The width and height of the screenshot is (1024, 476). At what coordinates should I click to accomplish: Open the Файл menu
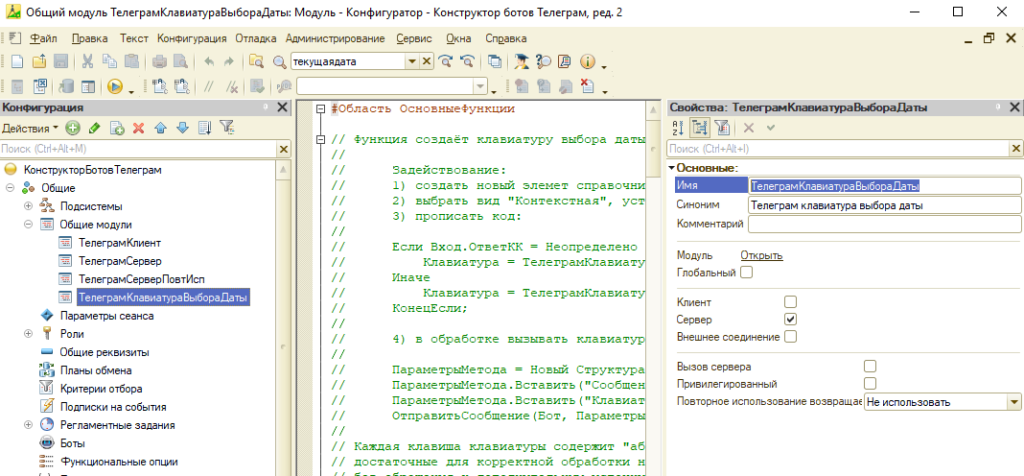pyautogui.click(x=44, y=39)
